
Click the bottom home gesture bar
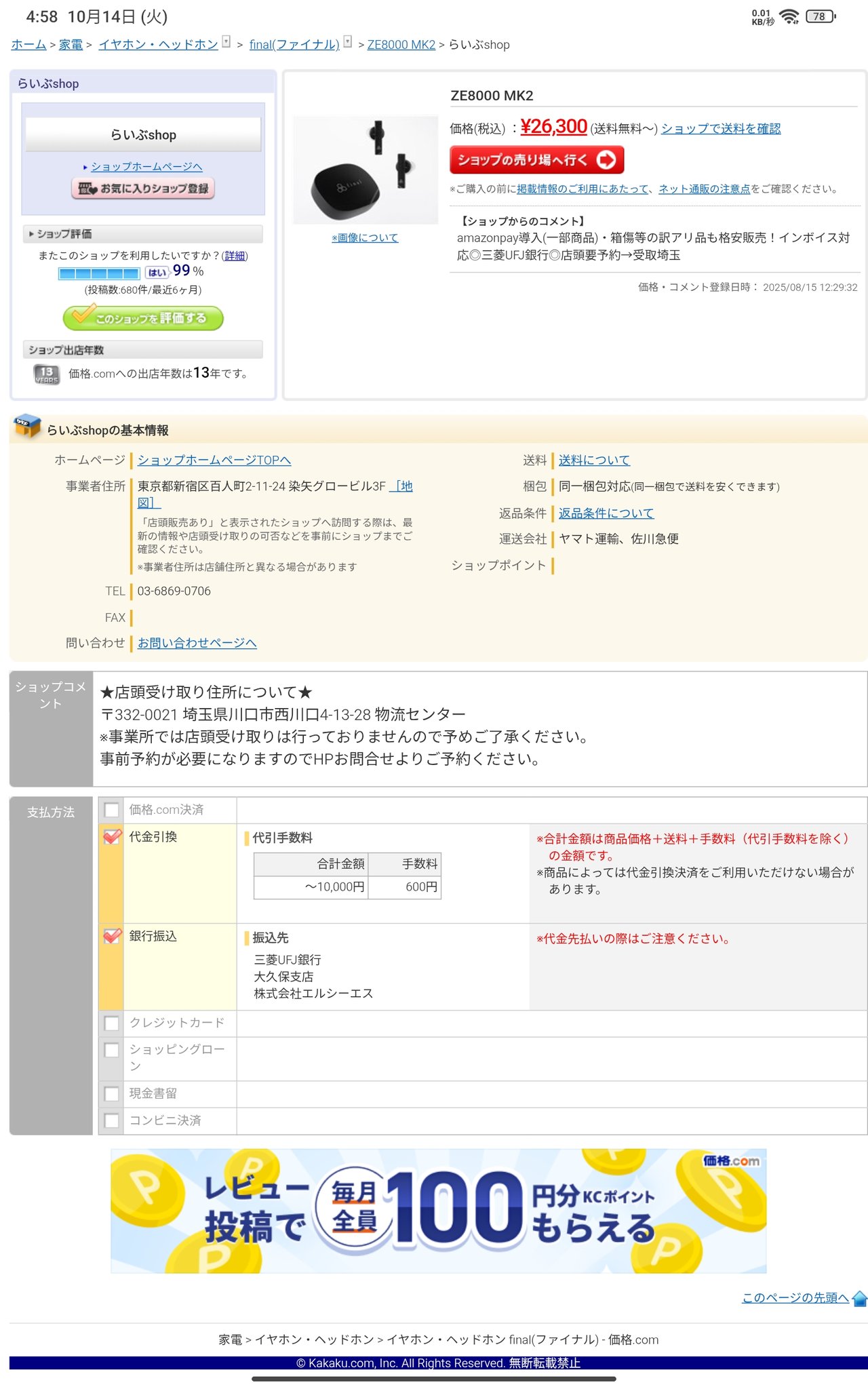pyautogui.click(x=434, y=1379)
